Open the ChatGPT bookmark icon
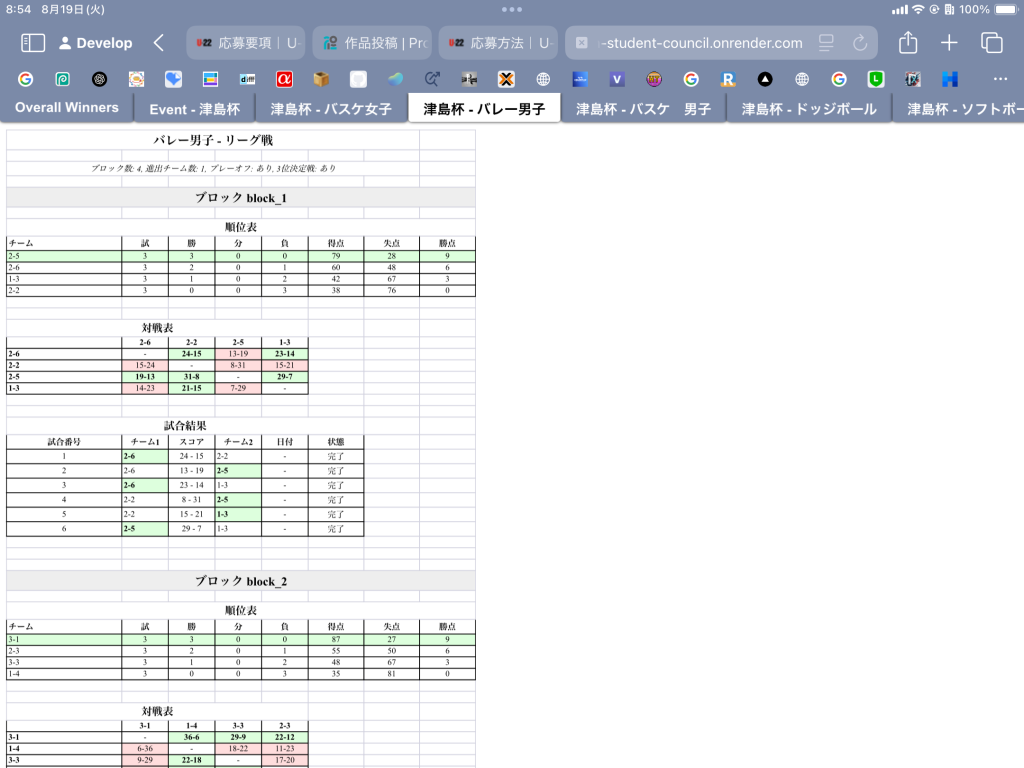Screen dimensions: 1024x768 click(x=99, y=79)
